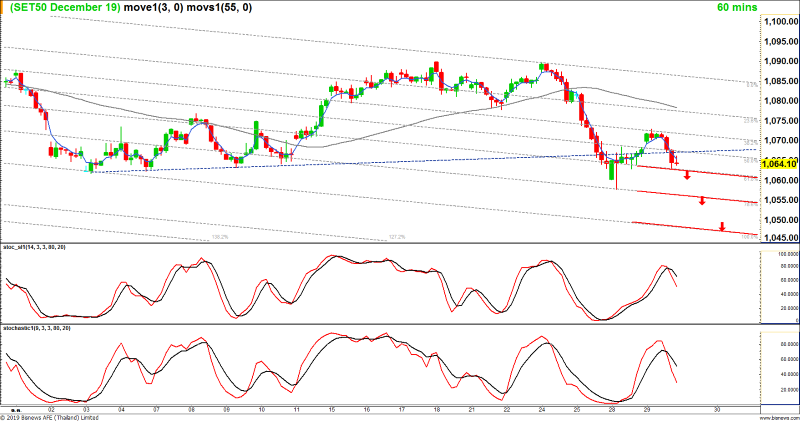
Task: Click the 1,100.00 price axis label
Action: 778,21
